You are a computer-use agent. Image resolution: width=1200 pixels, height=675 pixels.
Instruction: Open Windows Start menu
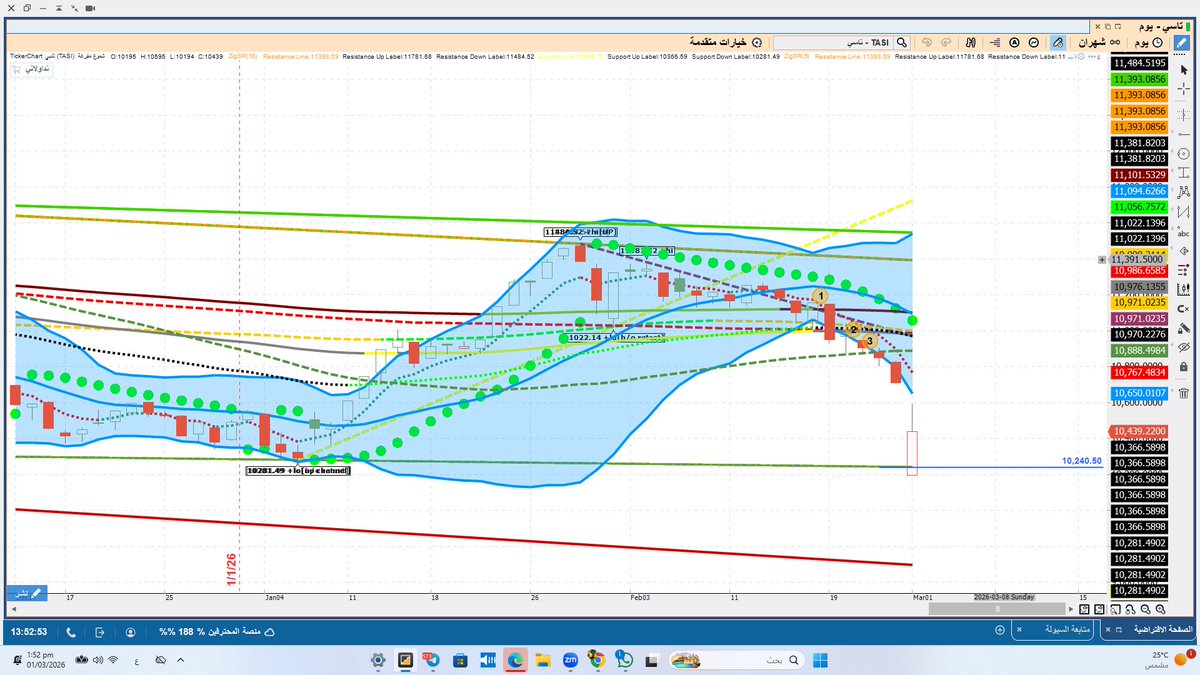(819, 660)
